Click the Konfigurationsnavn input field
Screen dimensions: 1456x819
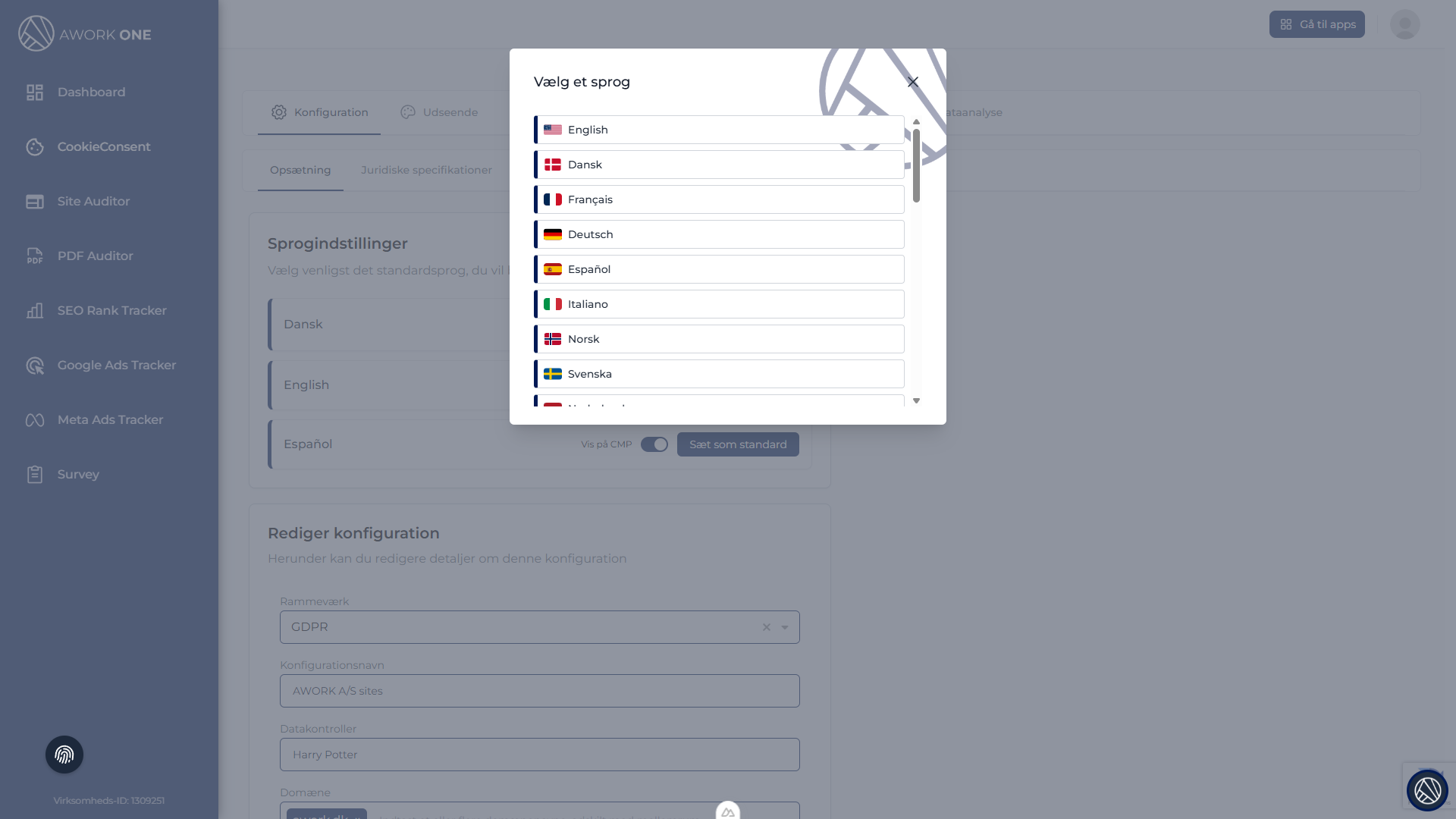point(540,691)
